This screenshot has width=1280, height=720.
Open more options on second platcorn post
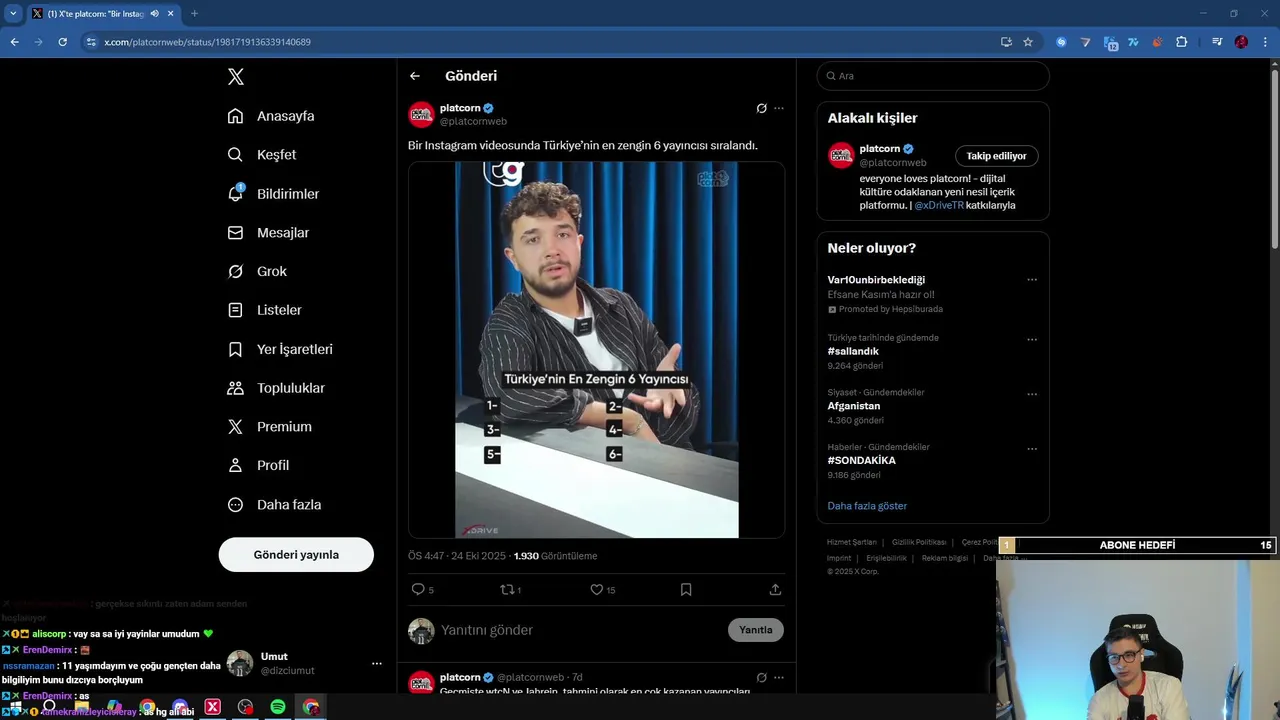(779, 677)
